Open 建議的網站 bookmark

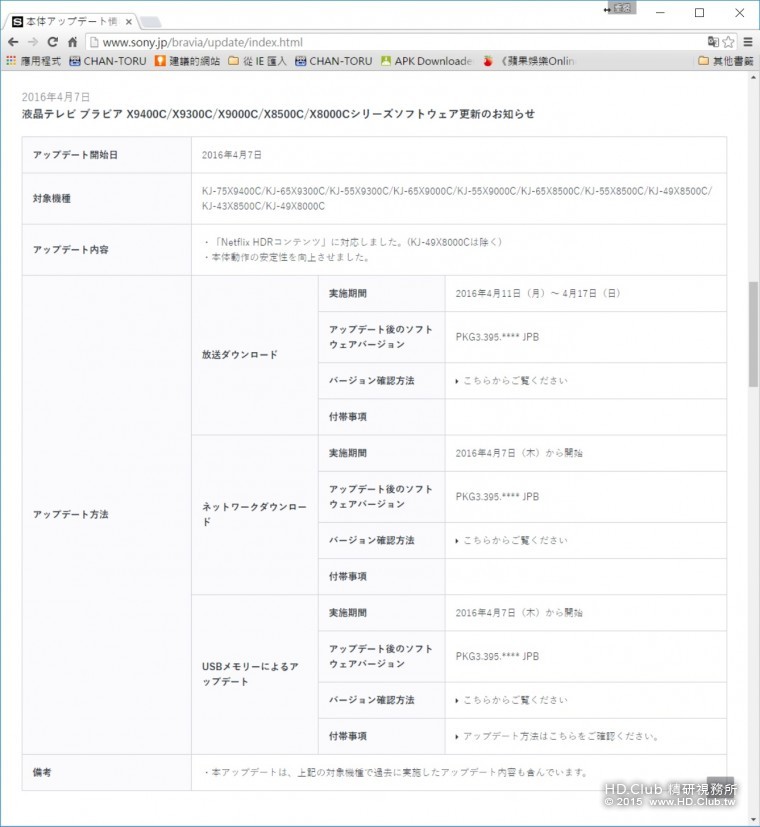point(187,61)
